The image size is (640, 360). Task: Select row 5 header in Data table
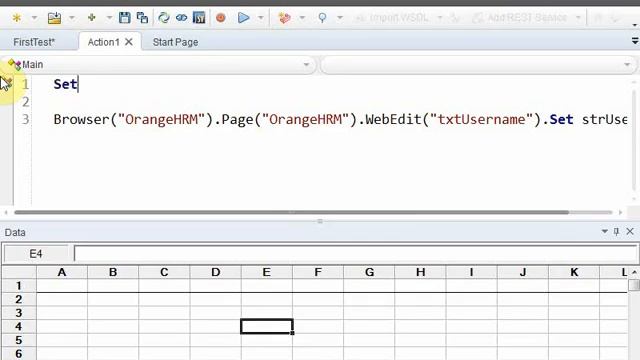pos(19,340)
